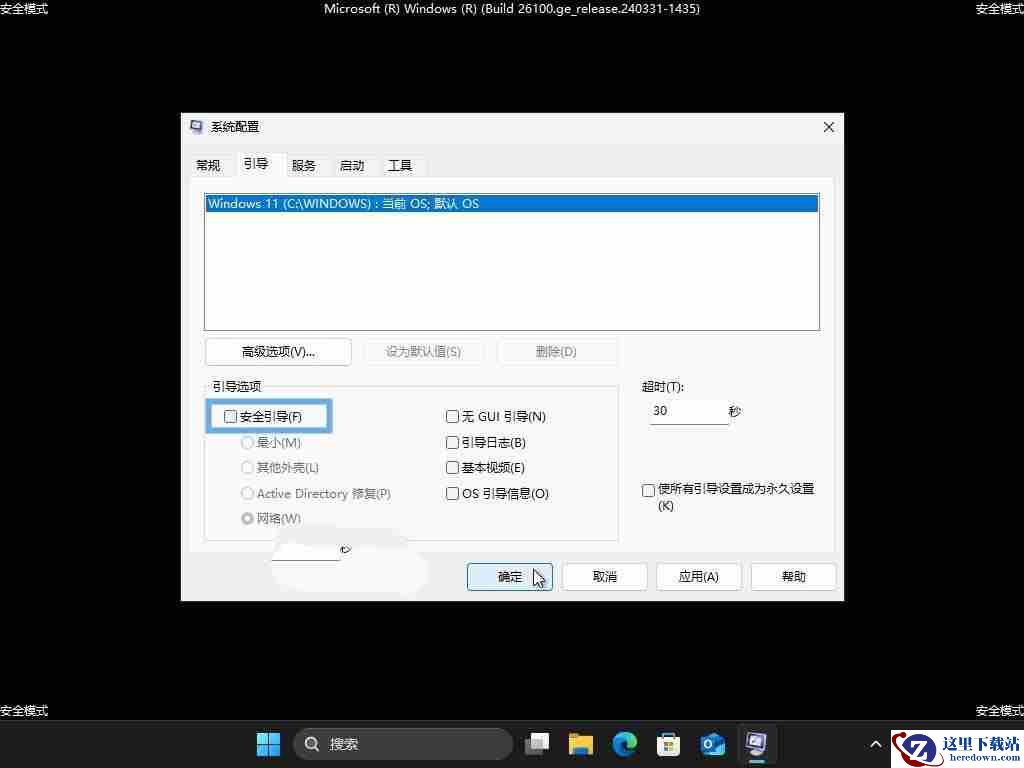Enable OS 引导信息(O) checkbox
The image size is (1024, 768).
click(452, 493)
